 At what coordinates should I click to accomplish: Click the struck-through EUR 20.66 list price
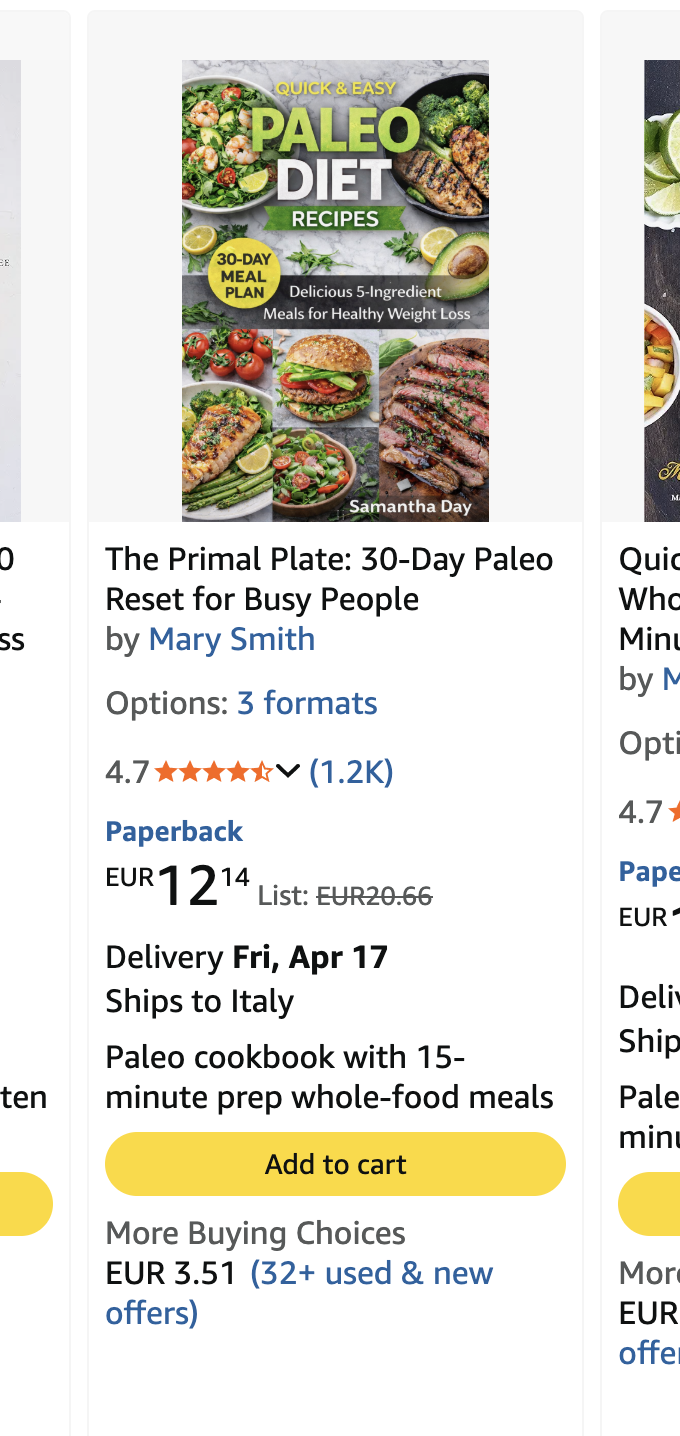pyautogui.click(x=376, y=895)
